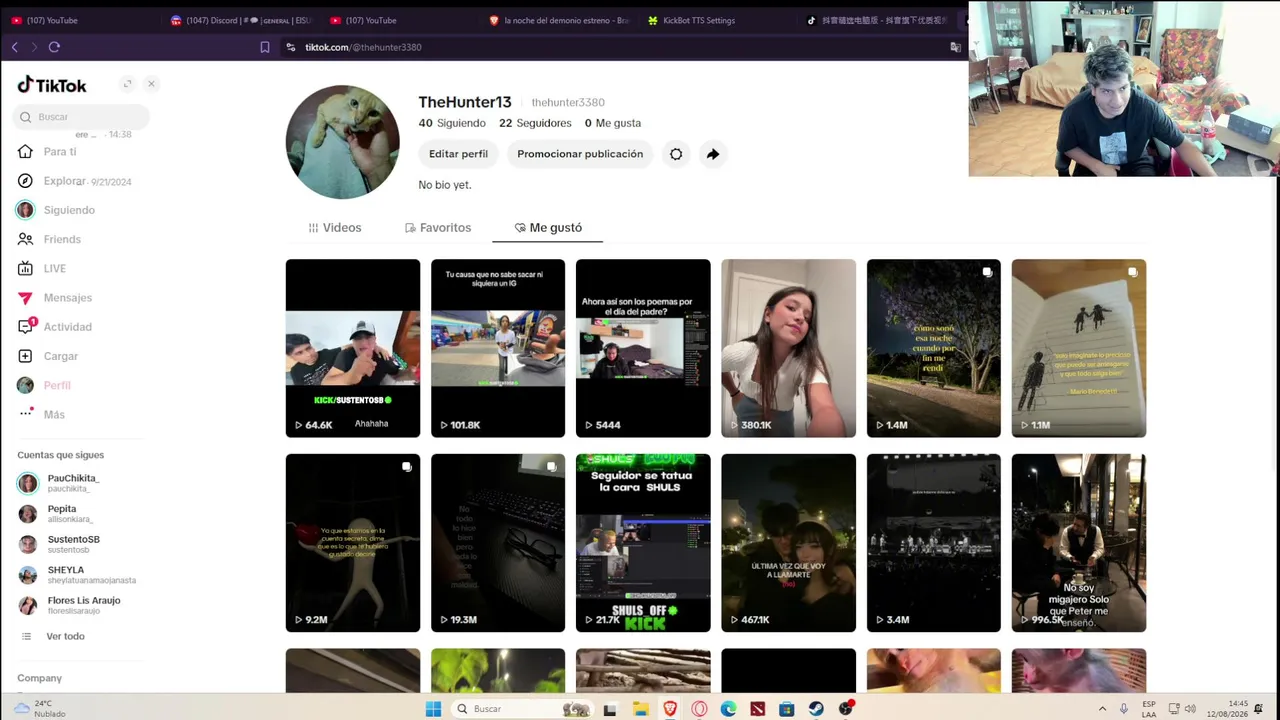Open the TheHunter13 profile picture
The width and height of the screenshot is (1280, 720).
tap(343, 142)
